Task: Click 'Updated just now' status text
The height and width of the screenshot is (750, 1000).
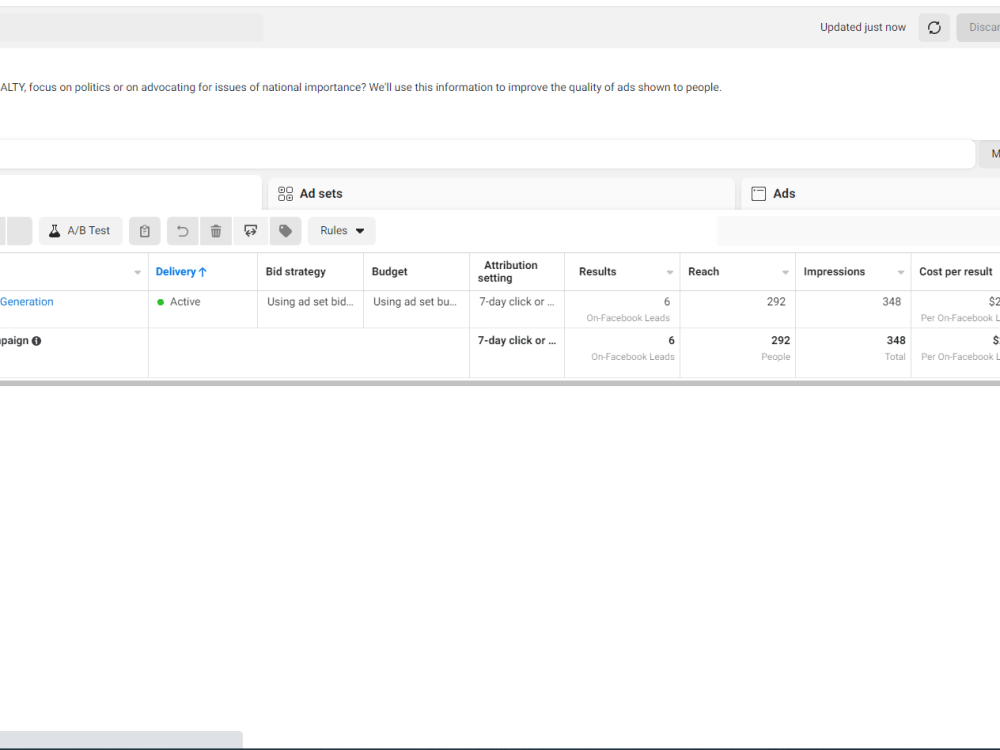Action: click(863, 27)
